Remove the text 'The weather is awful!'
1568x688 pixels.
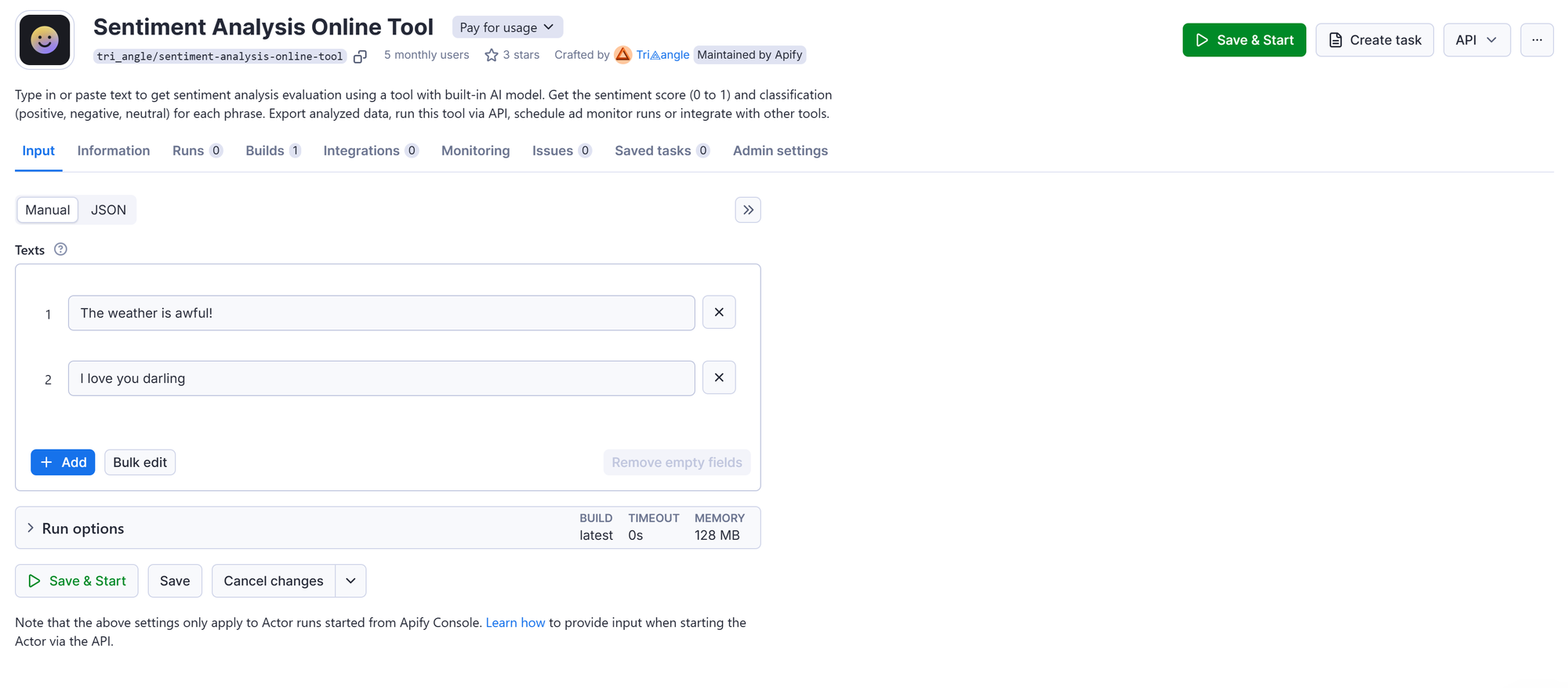[719, 312]
